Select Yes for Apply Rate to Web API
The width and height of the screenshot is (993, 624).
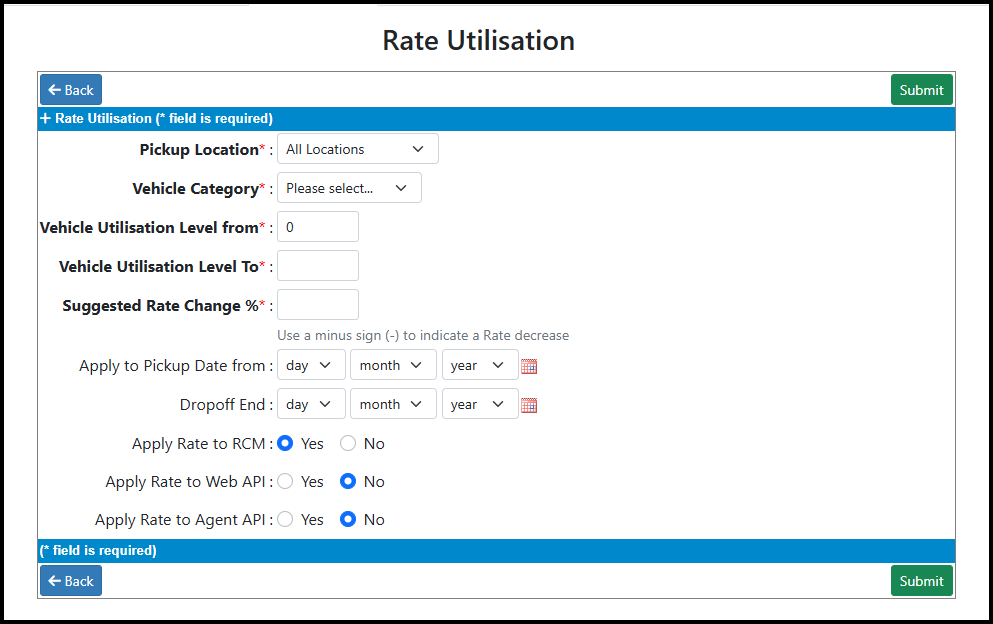tap(286, 481)
